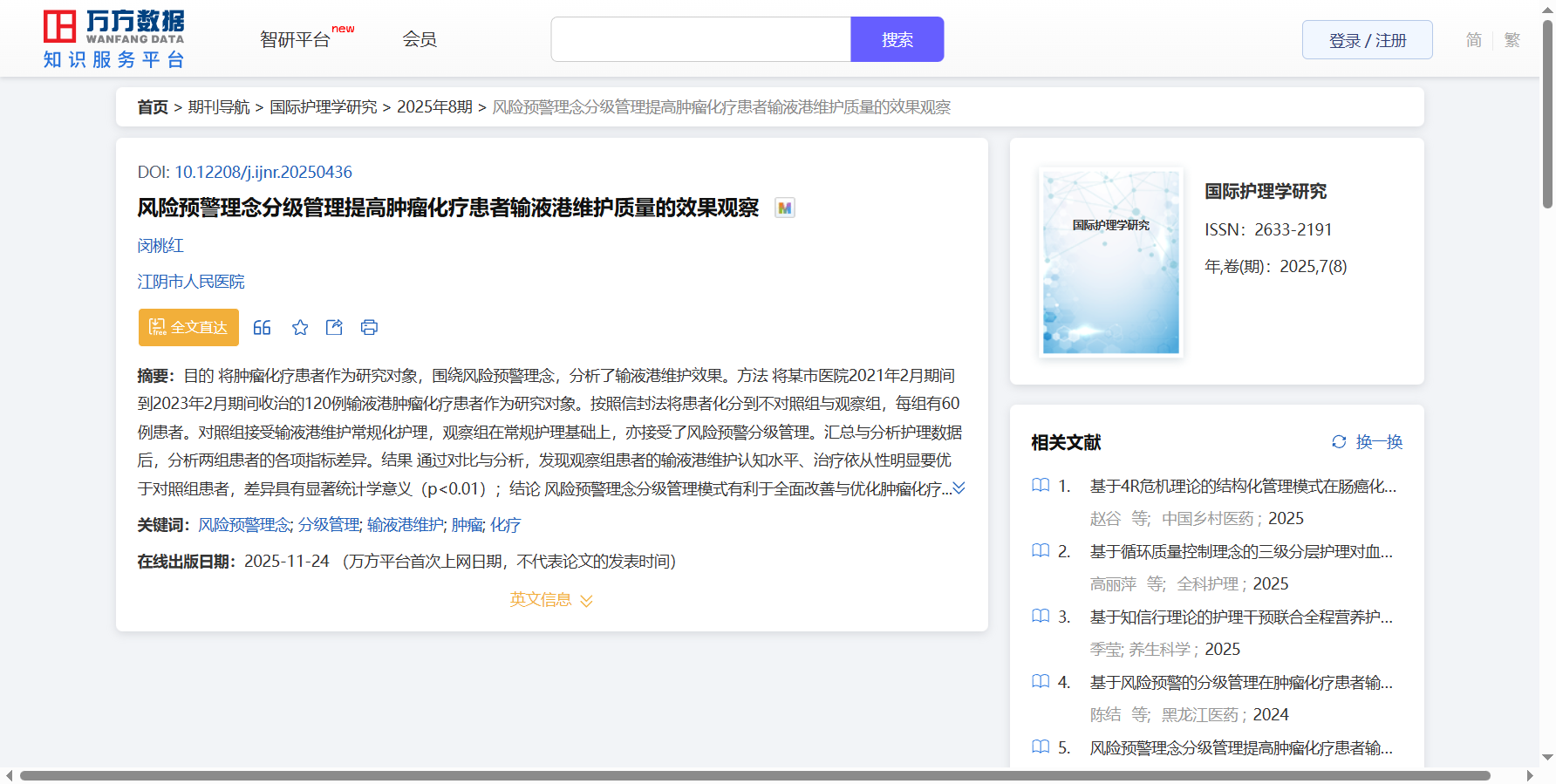This screenshot has height=784, width=1556.
Task: Click into the search input field
Action: tap(700, 40)
